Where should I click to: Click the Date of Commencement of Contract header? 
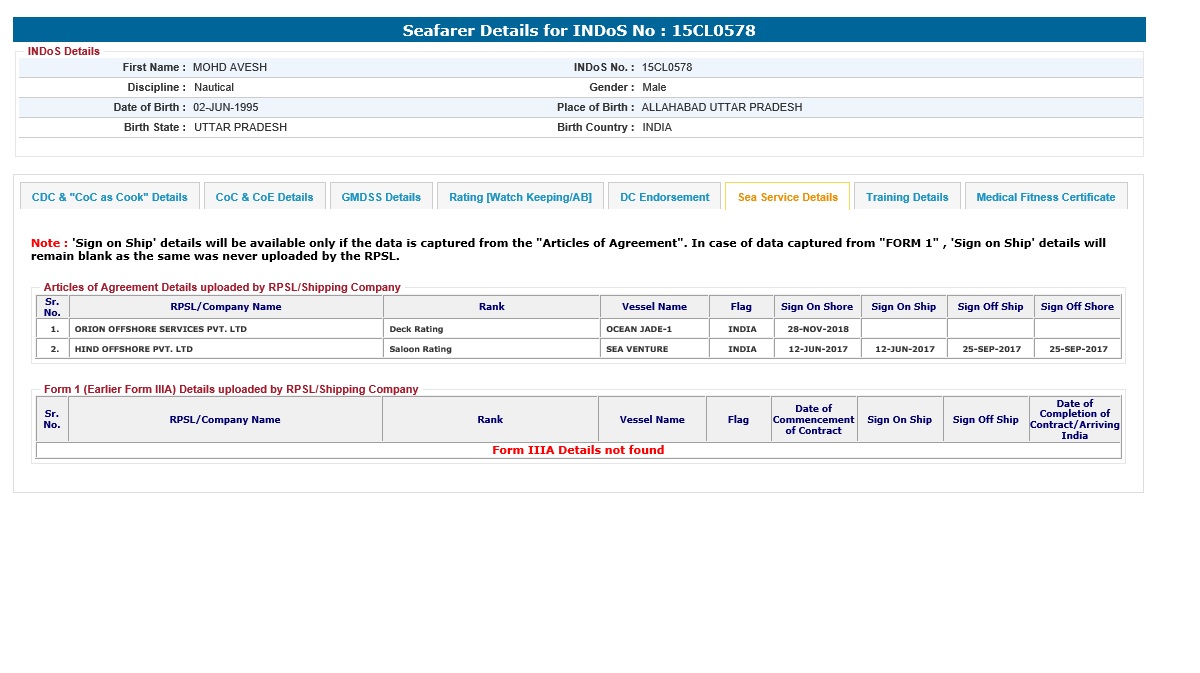point(813,419)
